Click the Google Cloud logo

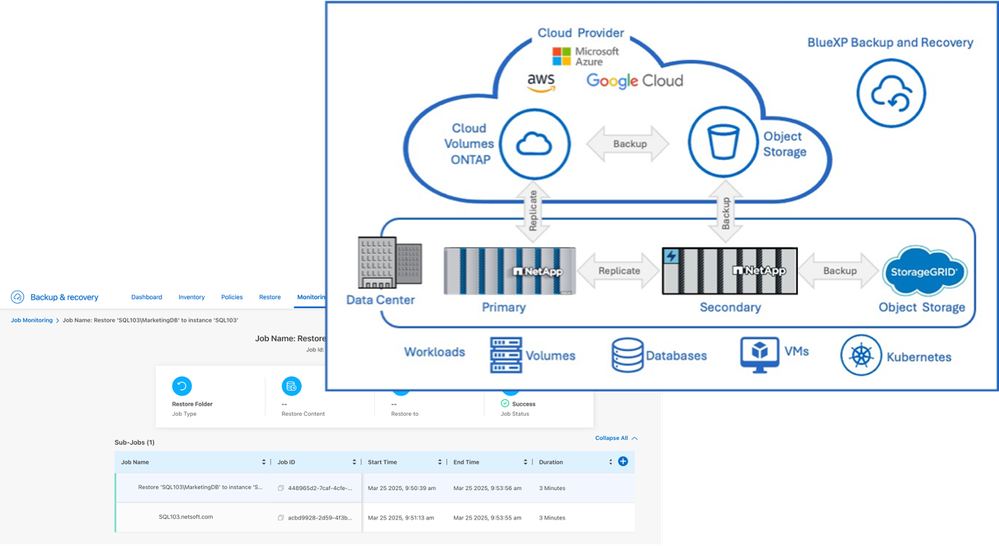pos(635,81)
